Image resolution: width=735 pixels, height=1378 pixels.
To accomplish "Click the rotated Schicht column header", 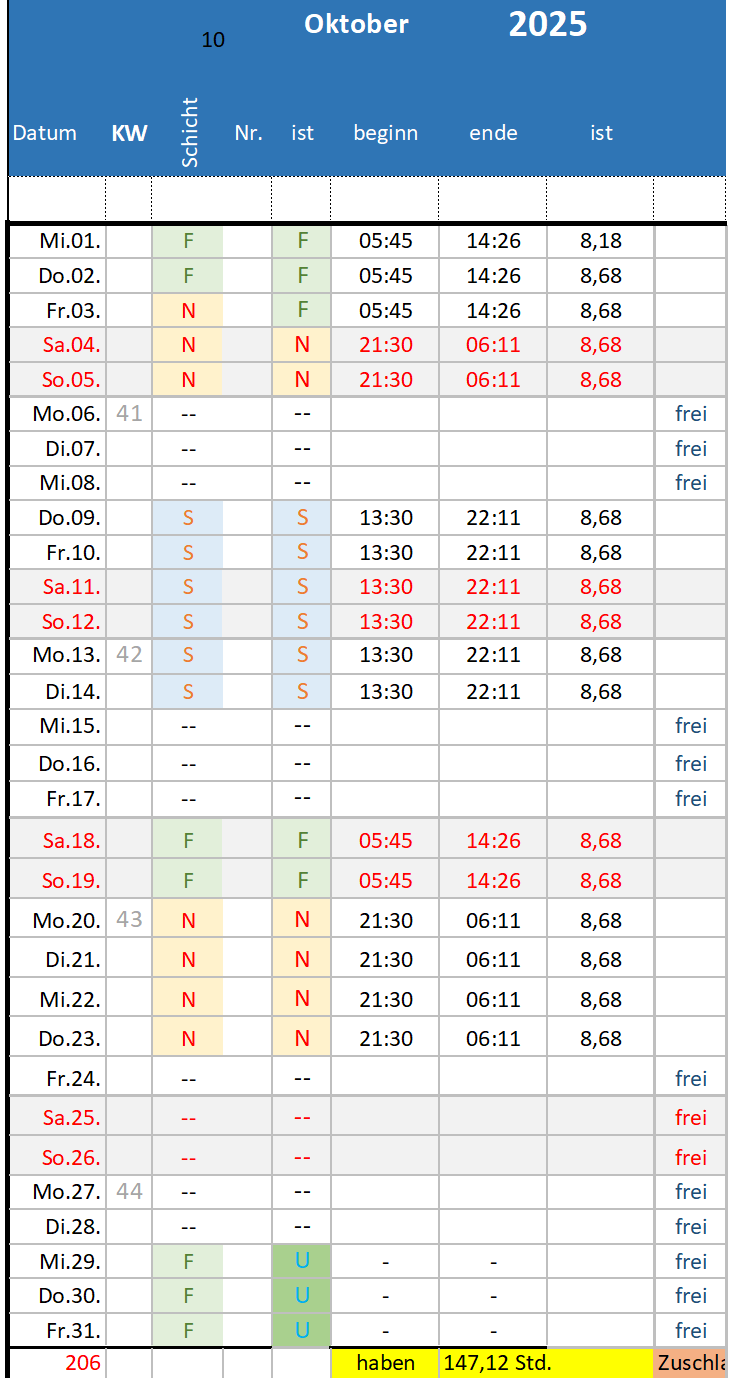I will 190,132.
